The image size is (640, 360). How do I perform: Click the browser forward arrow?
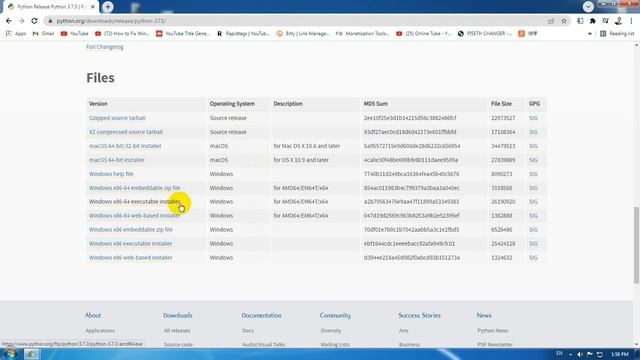coord(22,21)
